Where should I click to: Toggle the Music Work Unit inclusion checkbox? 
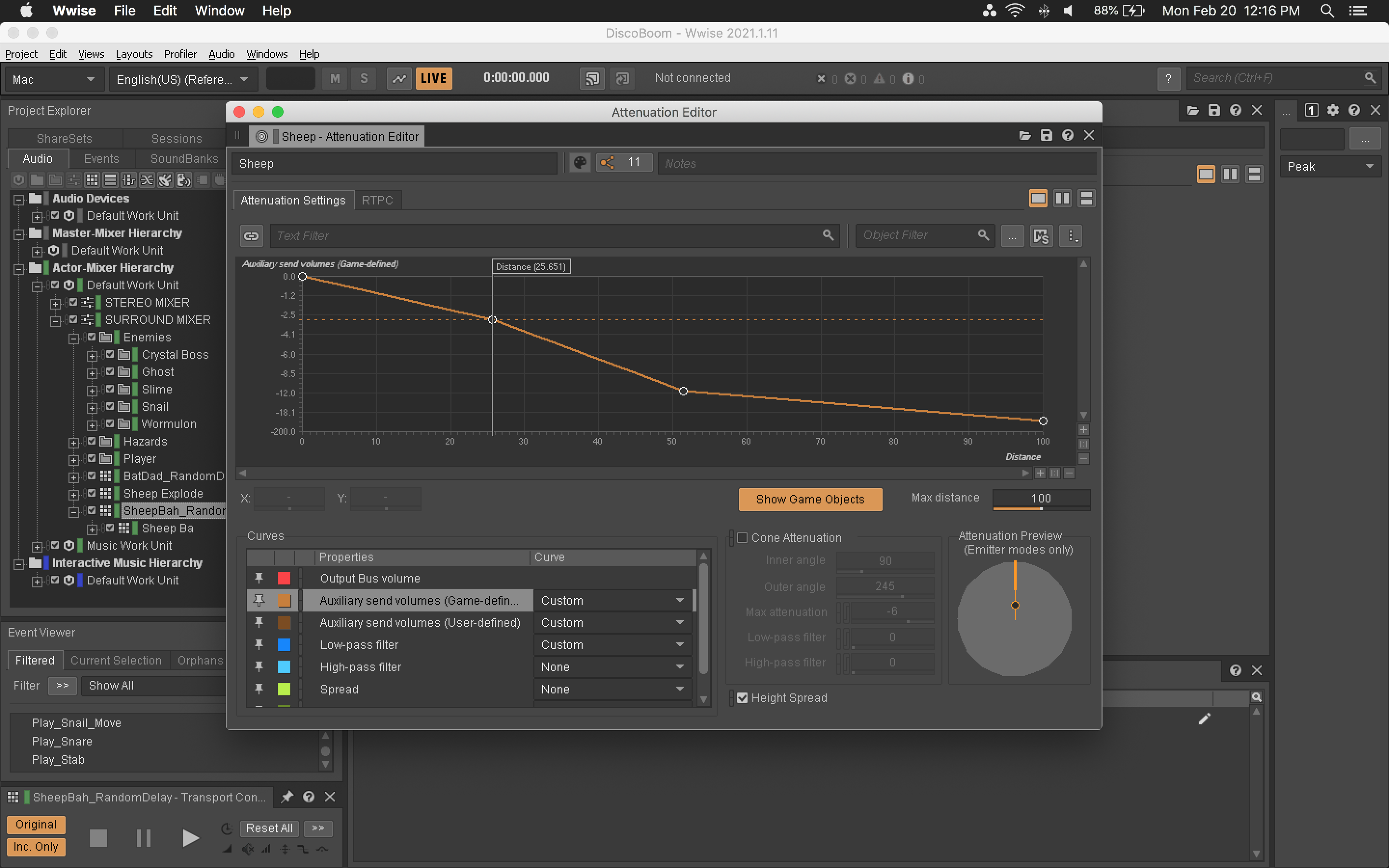(55, 545)
